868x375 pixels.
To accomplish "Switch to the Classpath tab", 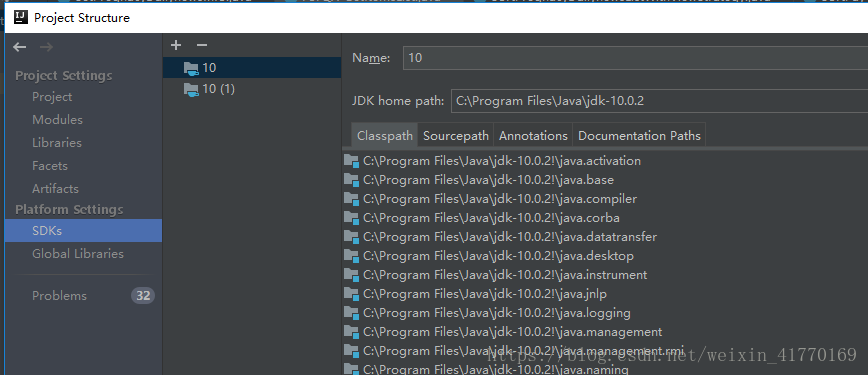I will click(385, 135).
